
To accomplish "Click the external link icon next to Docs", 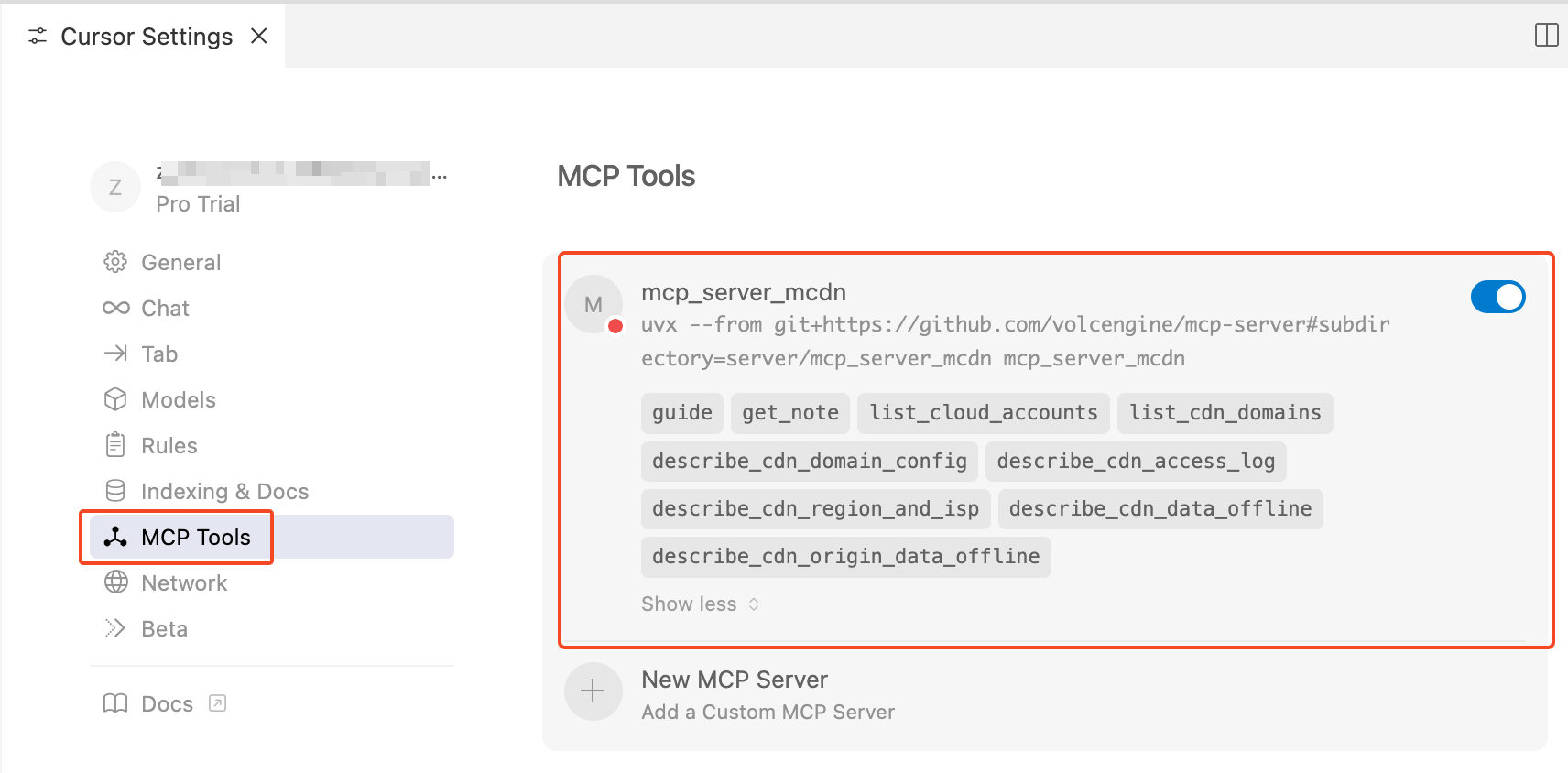I will click(217, 703).
